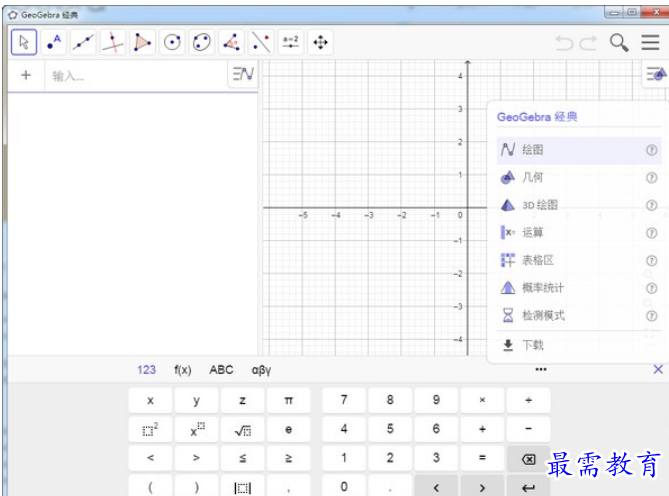Switch to the αβγ keyboard tab
Image resolution: width=669 pixels, height=496 pixels.
click(261, 370)
